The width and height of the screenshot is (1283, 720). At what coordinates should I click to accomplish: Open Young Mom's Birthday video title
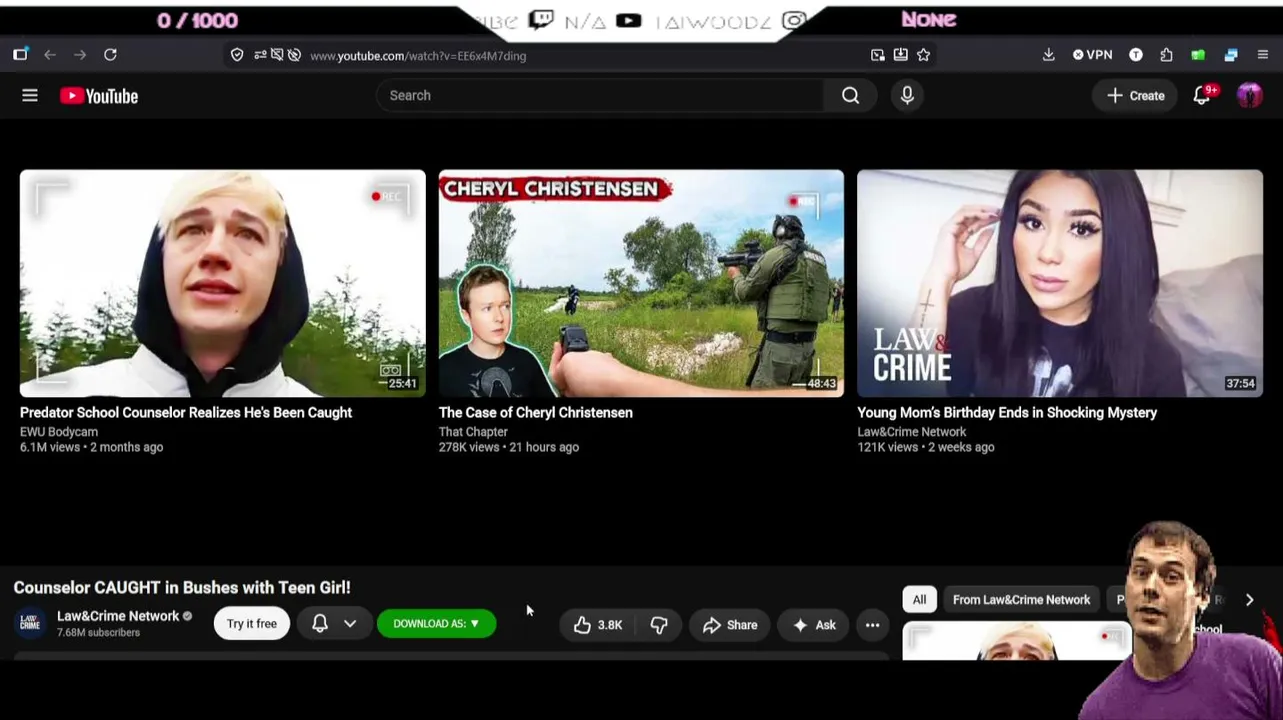pos(1007,412)
